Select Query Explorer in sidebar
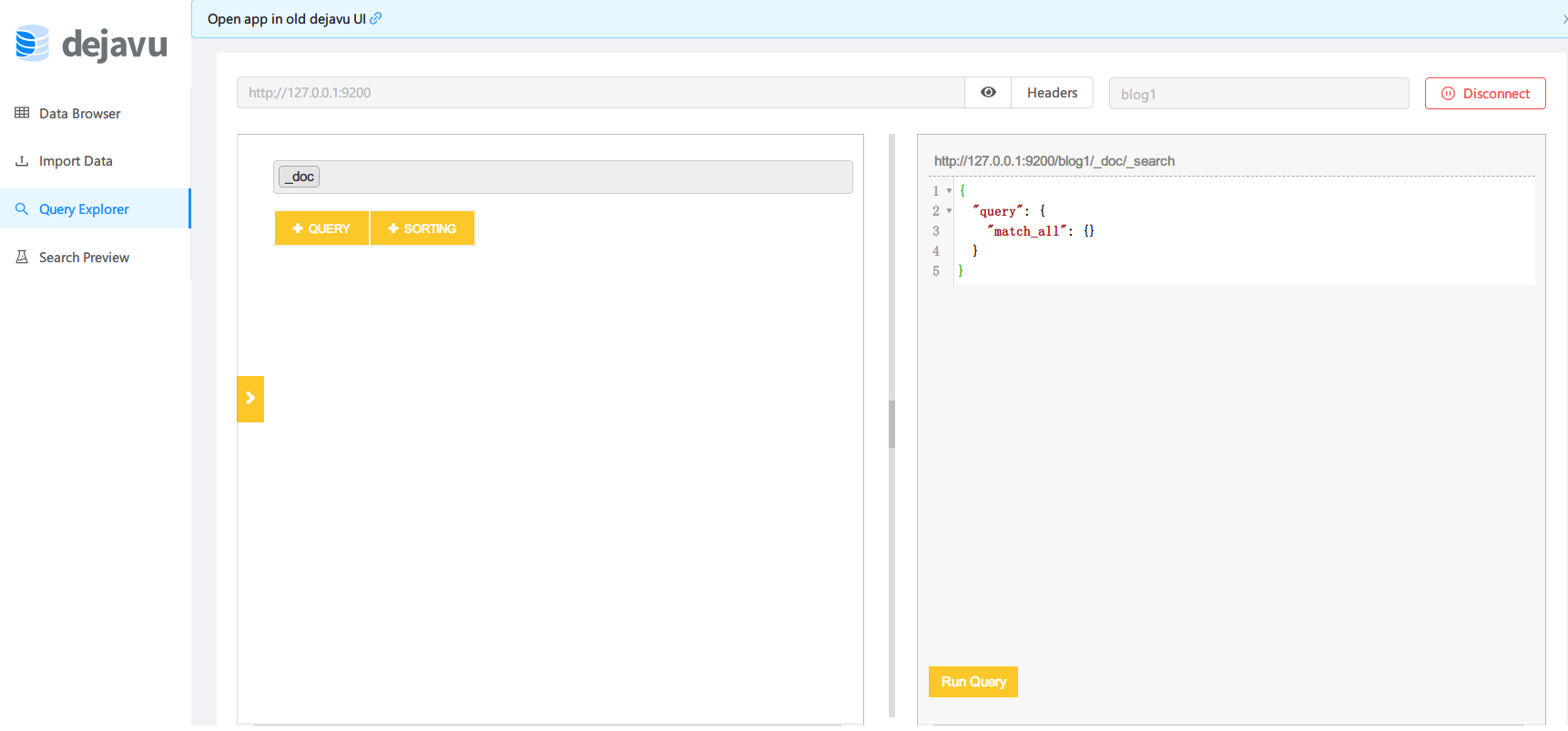 [95, 209]
